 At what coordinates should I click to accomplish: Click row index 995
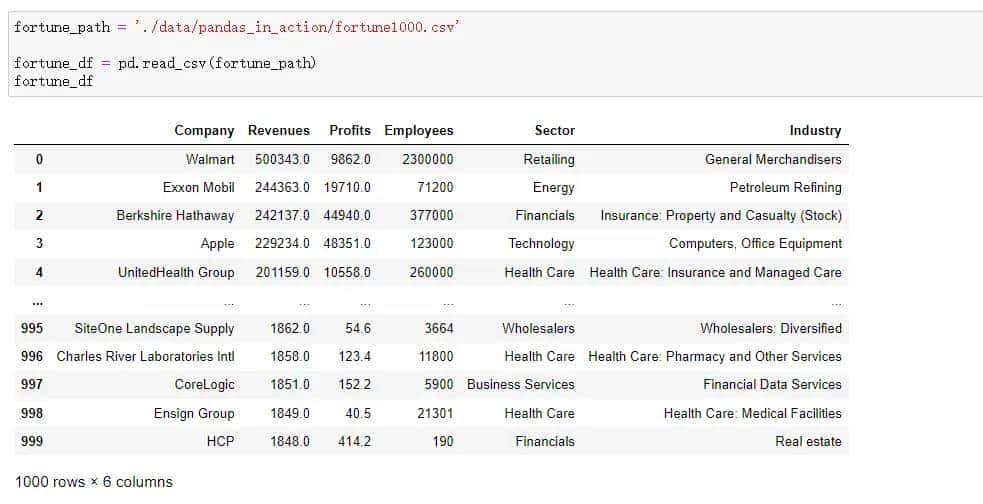click(x=33, y=328)
